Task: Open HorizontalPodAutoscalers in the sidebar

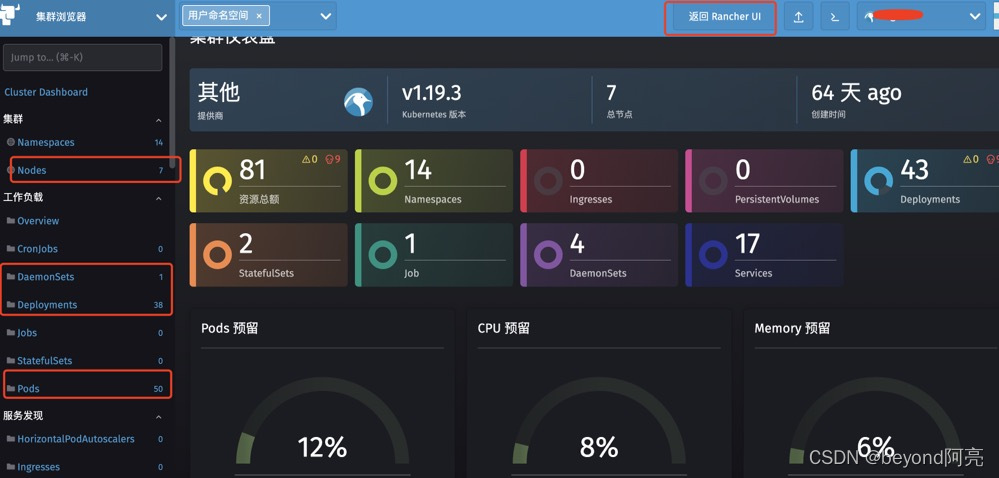Action: (76, 439)
